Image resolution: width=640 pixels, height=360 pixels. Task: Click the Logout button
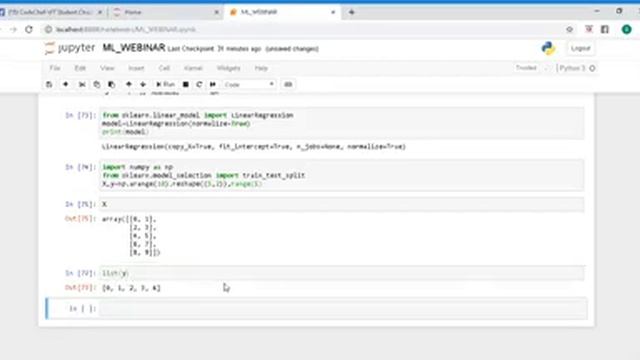[580, 48]
